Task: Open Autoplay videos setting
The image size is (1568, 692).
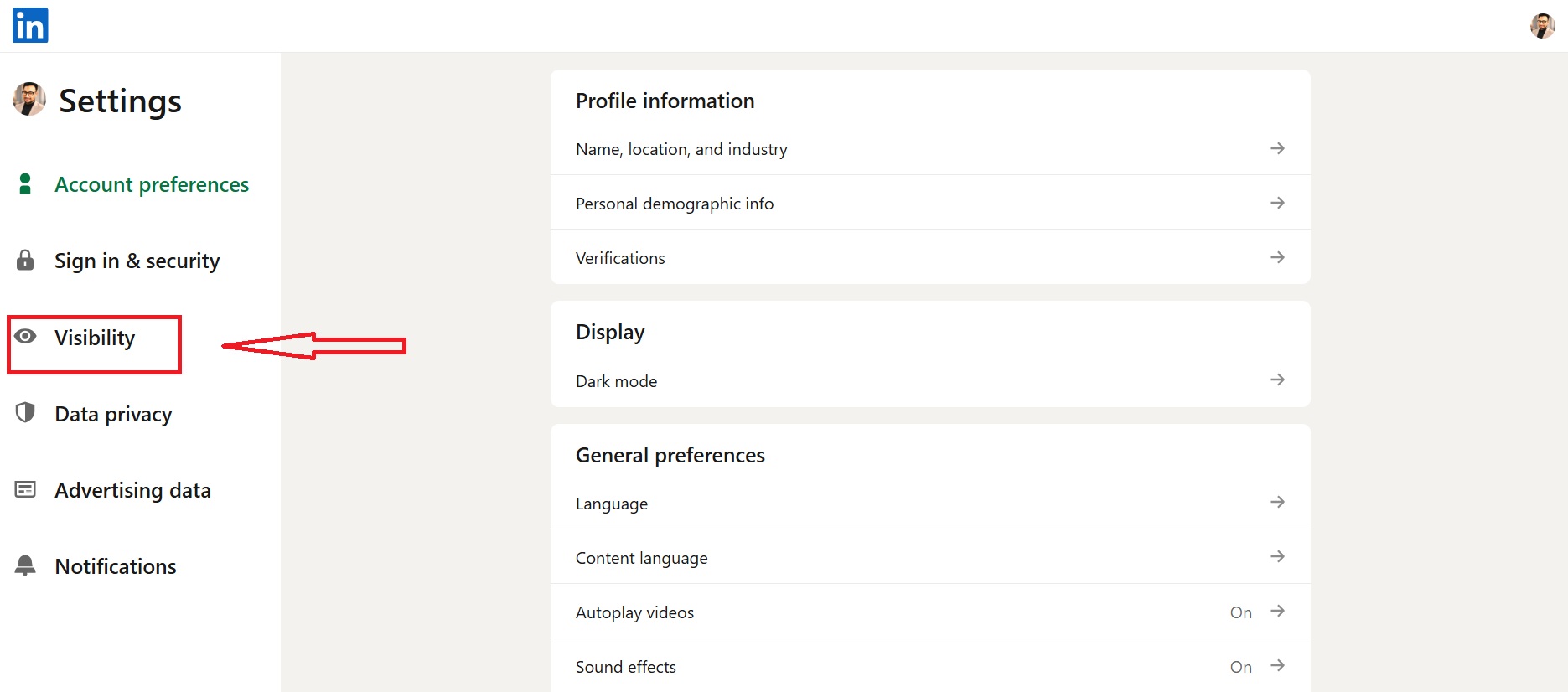Action: (930, 612)
